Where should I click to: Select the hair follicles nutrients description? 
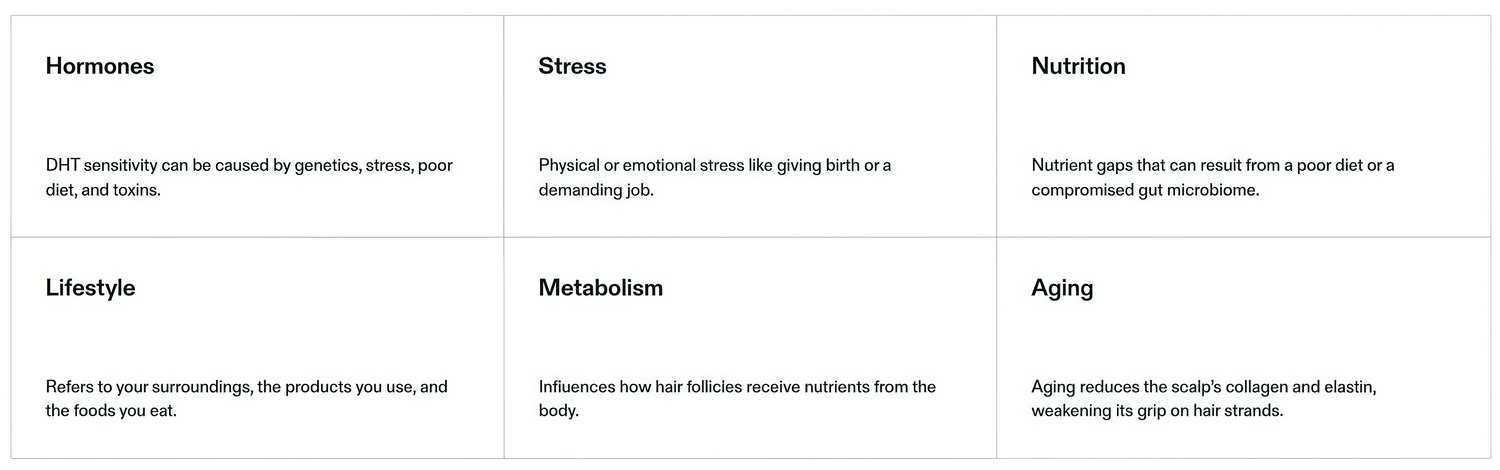pyautogui.click(x=737, y=398)
